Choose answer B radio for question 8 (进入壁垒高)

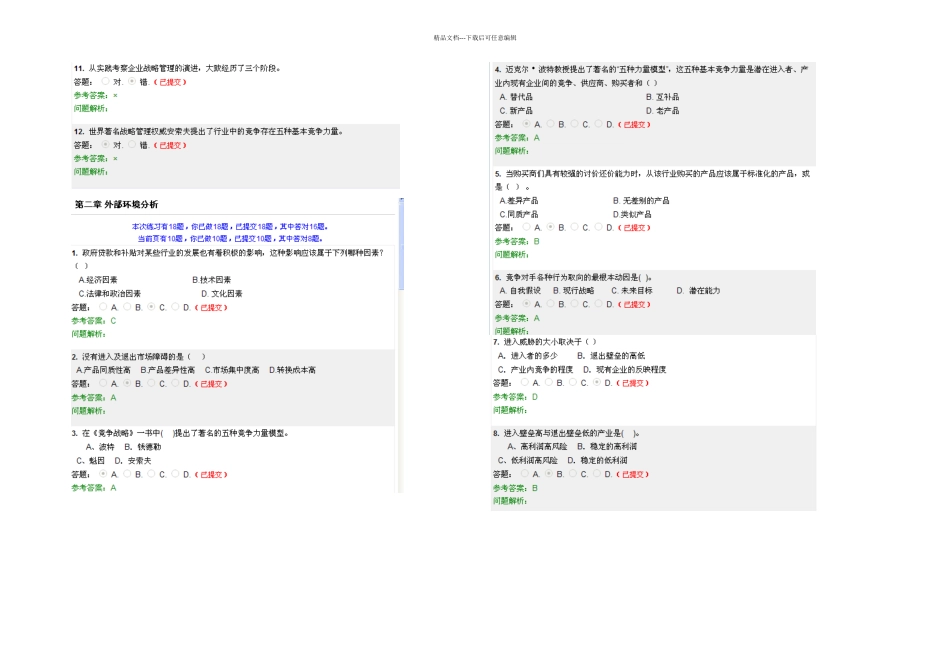click(x=548, y=473)
